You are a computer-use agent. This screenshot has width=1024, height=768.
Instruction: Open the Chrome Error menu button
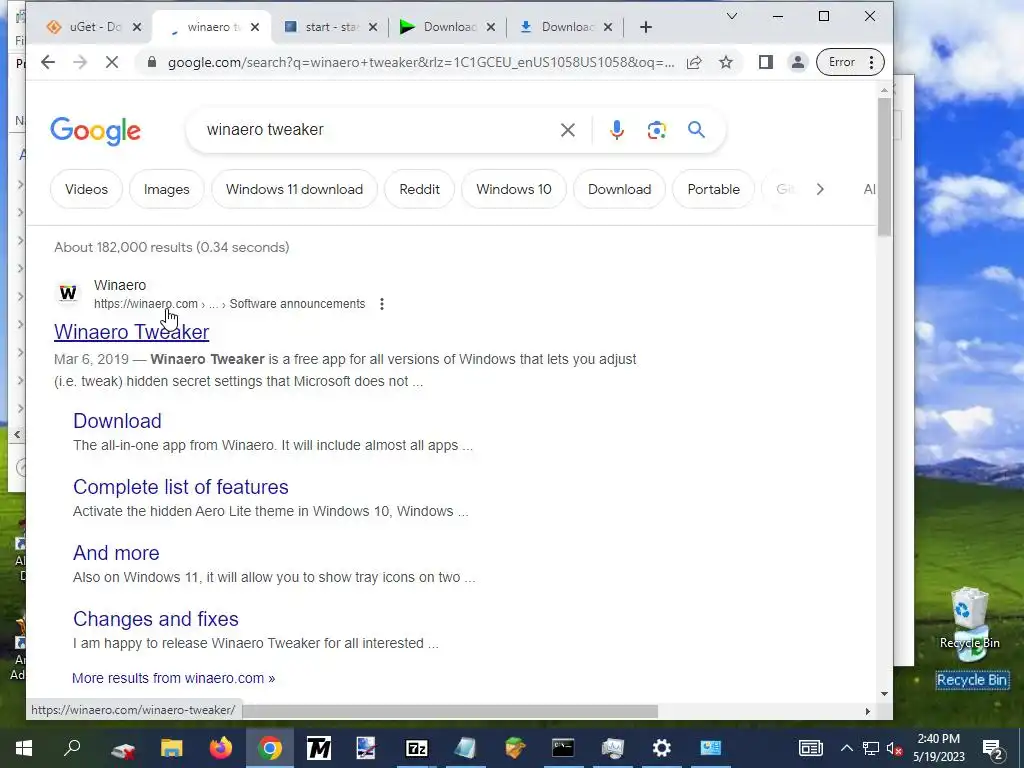(850, 62)
